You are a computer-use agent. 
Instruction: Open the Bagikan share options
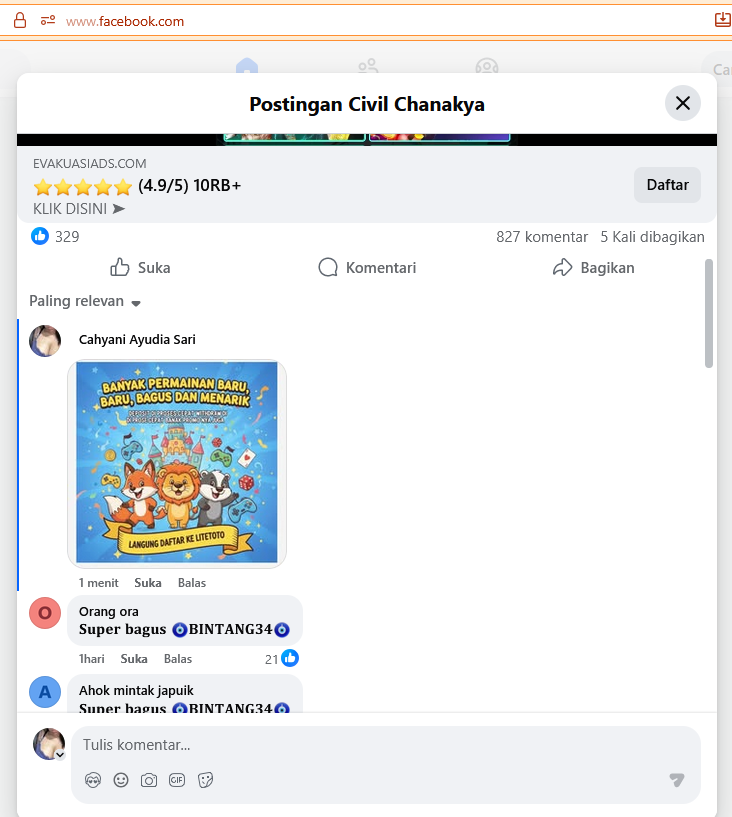coord(593,268)
